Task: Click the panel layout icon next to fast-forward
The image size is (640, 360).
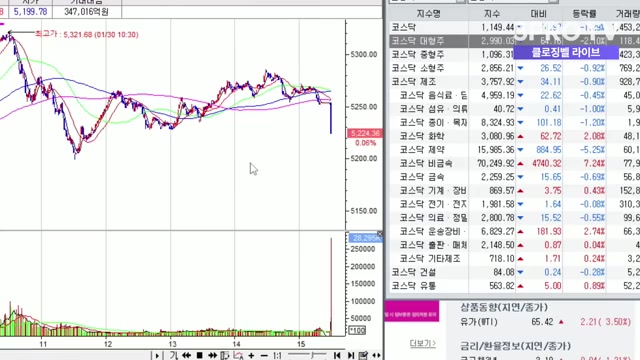Action: tap(224, 356)
